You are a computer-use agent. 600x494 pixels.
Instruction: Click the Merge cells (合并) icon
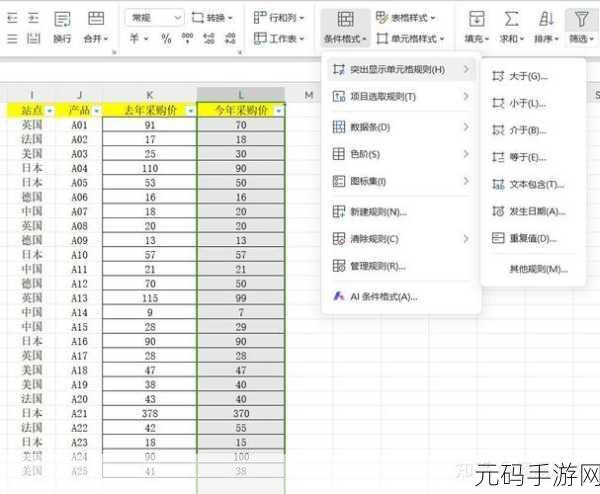coord(96,19)
